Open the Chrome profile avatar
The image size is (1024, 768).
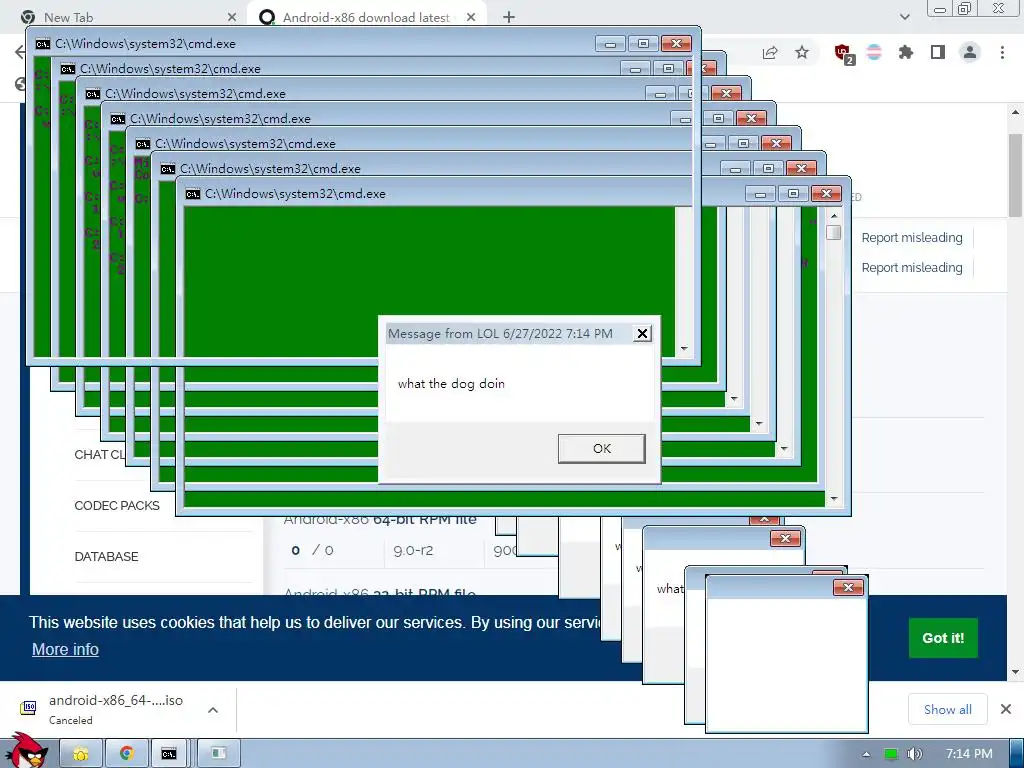(970, 52)
